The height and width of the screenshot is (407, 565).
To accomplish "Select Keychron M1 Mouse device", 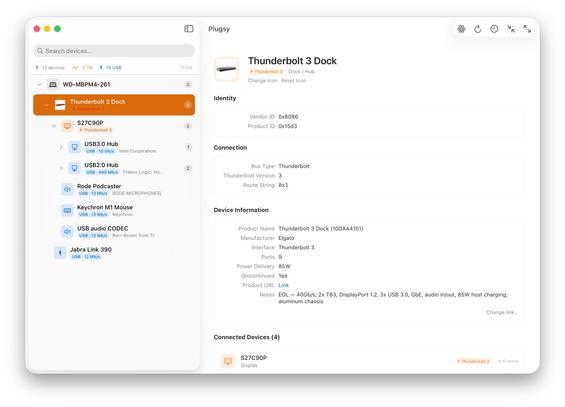I will 114,210.
